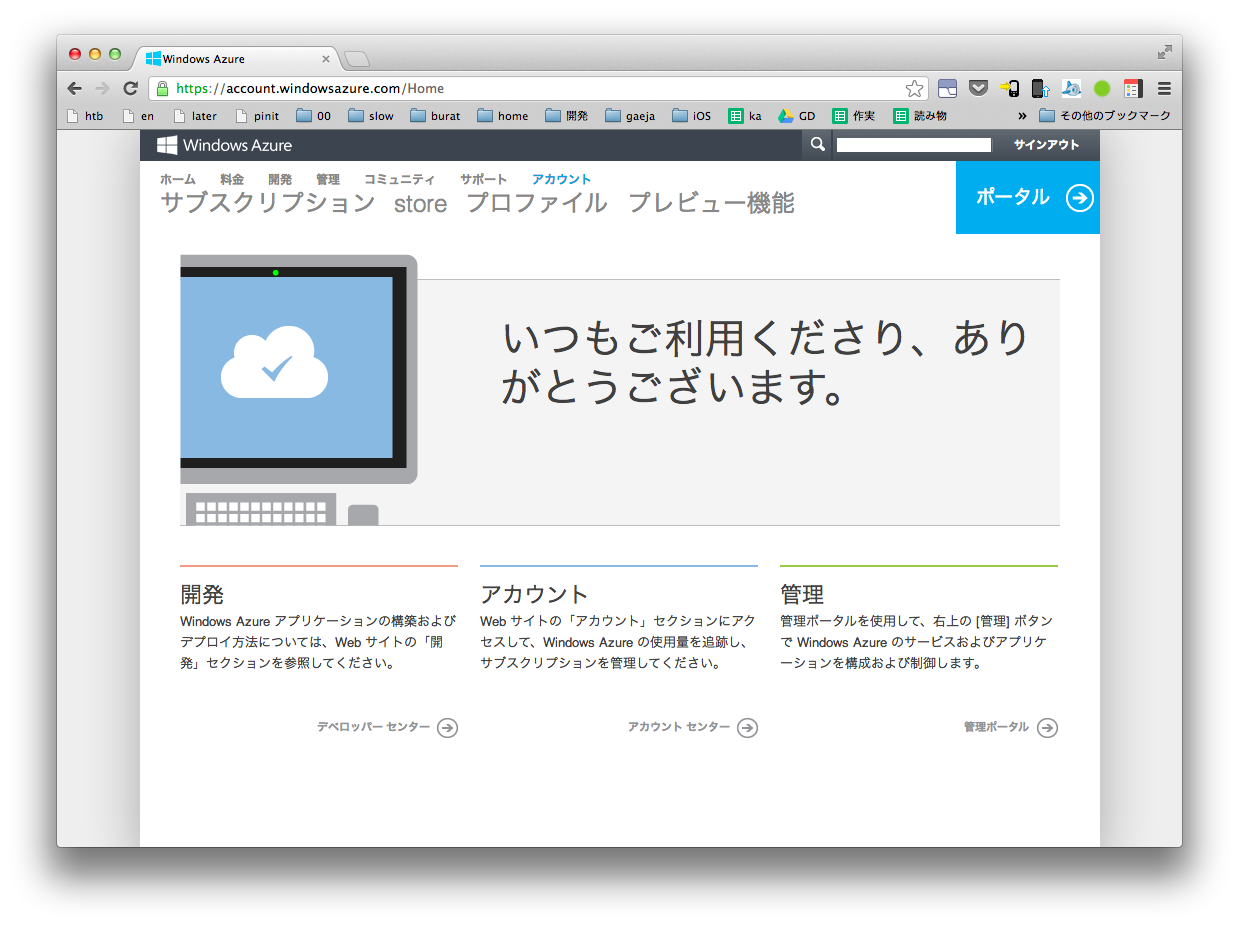
Task: Click into the Azure header search field
Action: point(913,145)
